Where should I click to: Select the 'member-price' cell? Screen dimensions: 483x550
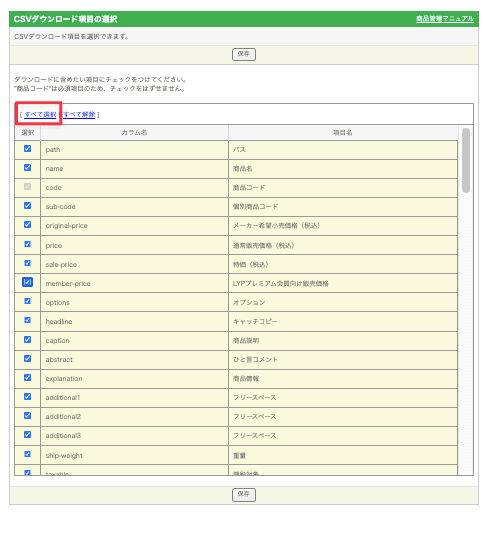(x=134, y=283)
